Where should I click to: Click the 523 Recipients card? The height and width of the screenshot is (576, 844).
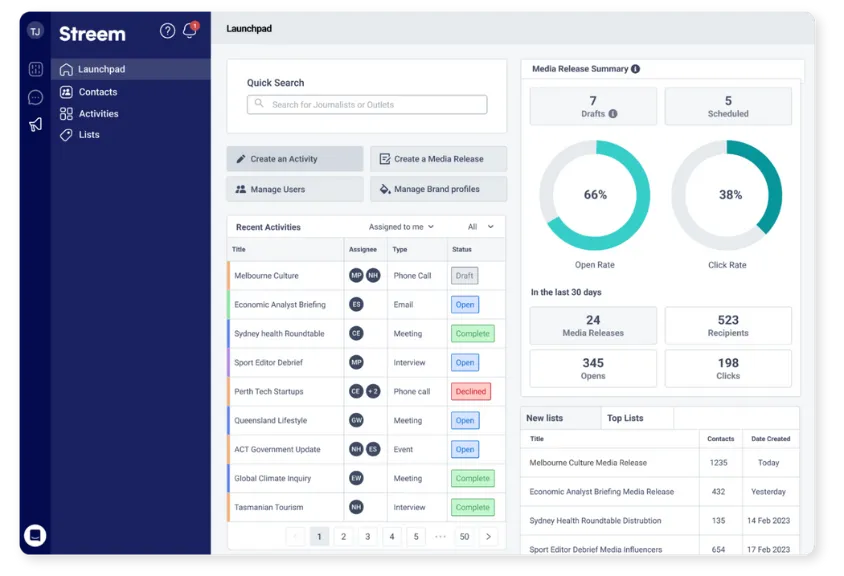tap(728, 326)
